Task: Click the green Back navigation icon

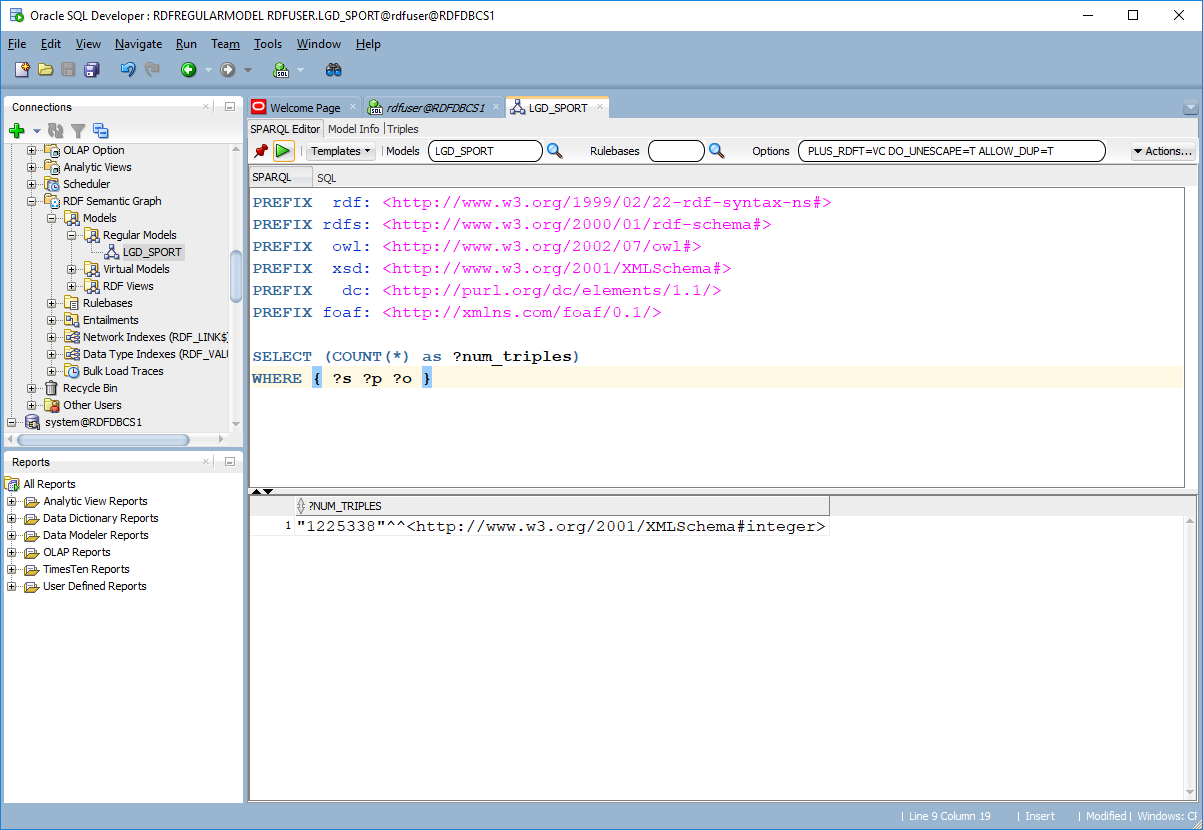Action: tap(188, 70)
